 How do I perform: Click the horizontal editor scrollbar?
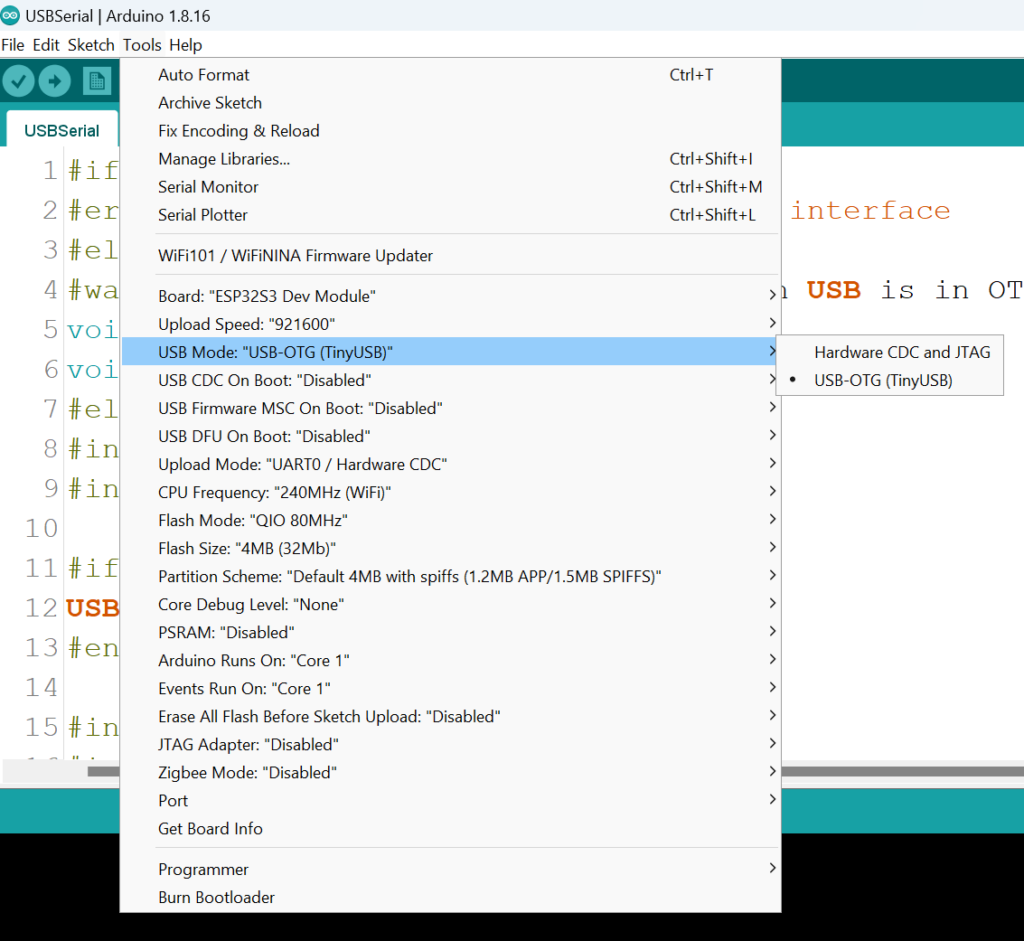[x=900, y=771]
